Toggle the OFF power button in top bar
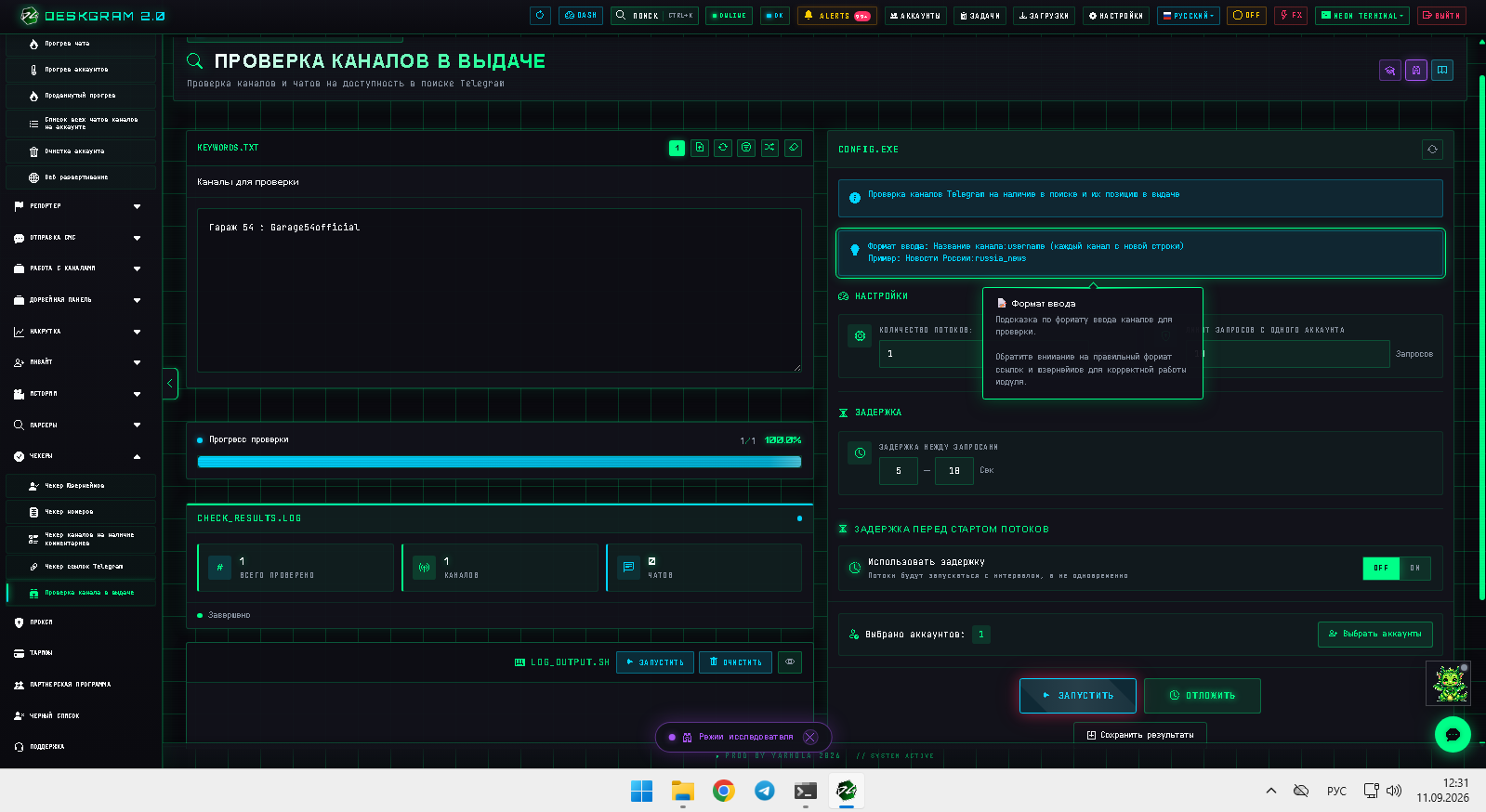 coord(1246,16)
